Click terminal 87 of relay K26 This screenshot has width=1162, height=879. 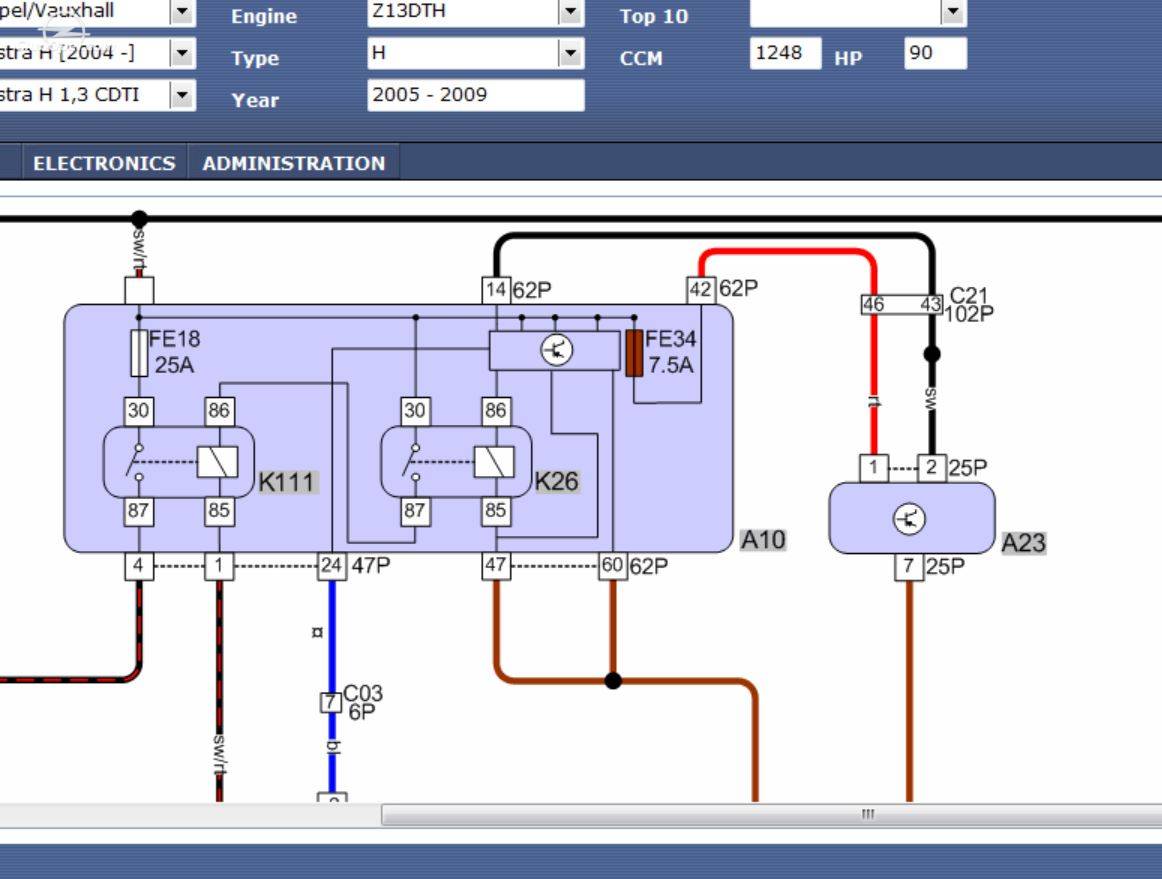click(415, 511)
